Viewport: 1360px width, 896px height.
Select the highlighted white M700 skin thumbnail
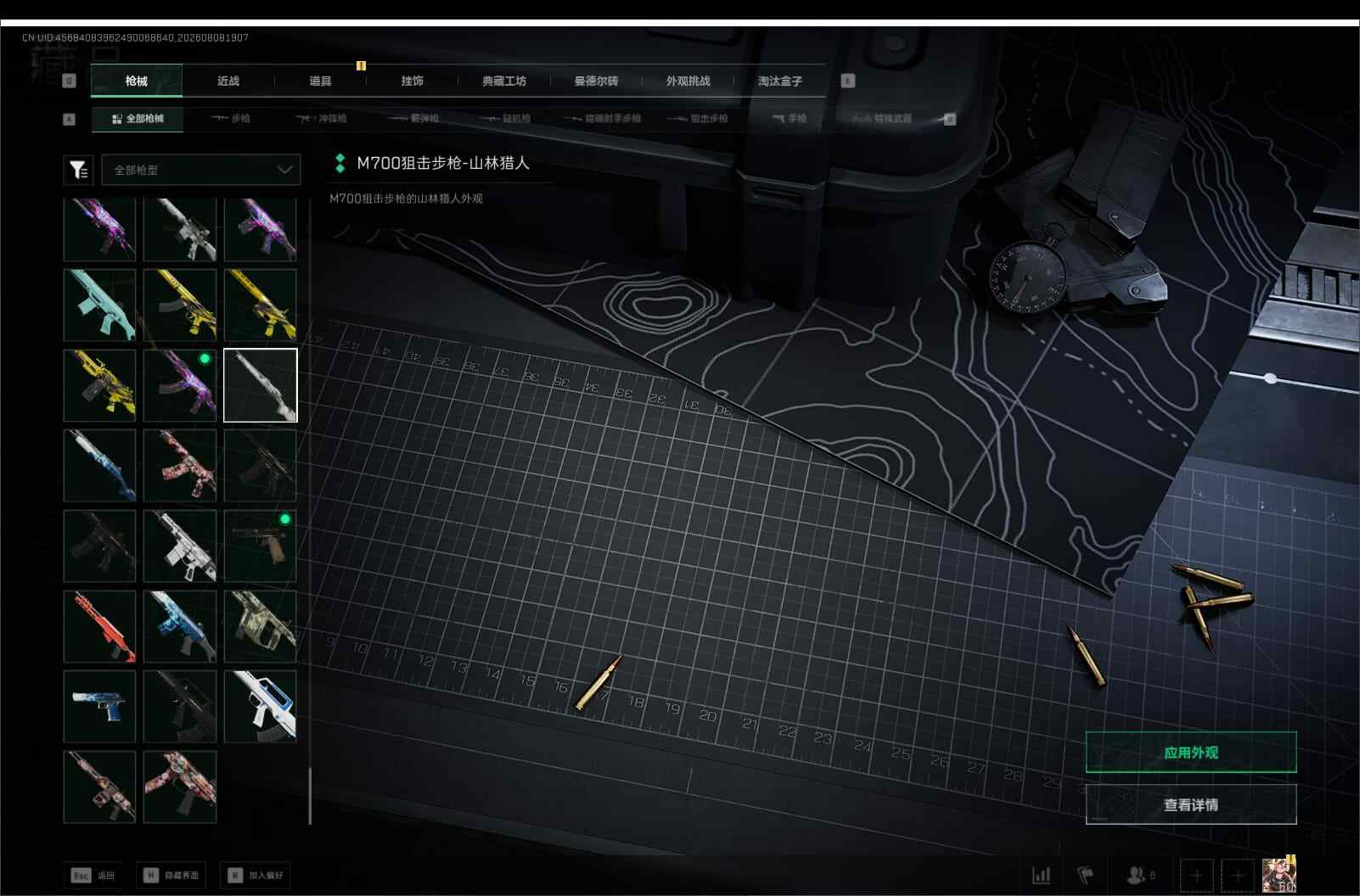click(x=261, y=385)
